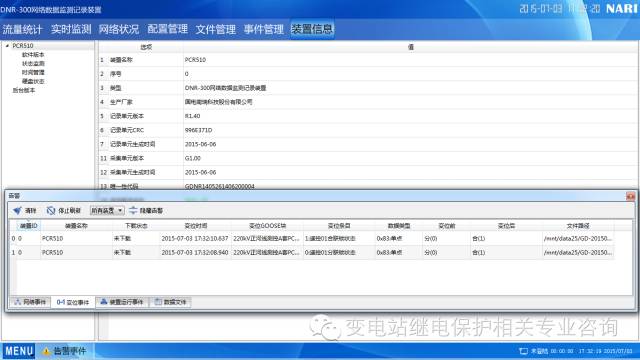The image size is (640, 360).
Task: Select 后台版本 in the tree
Action: [24, 91]
